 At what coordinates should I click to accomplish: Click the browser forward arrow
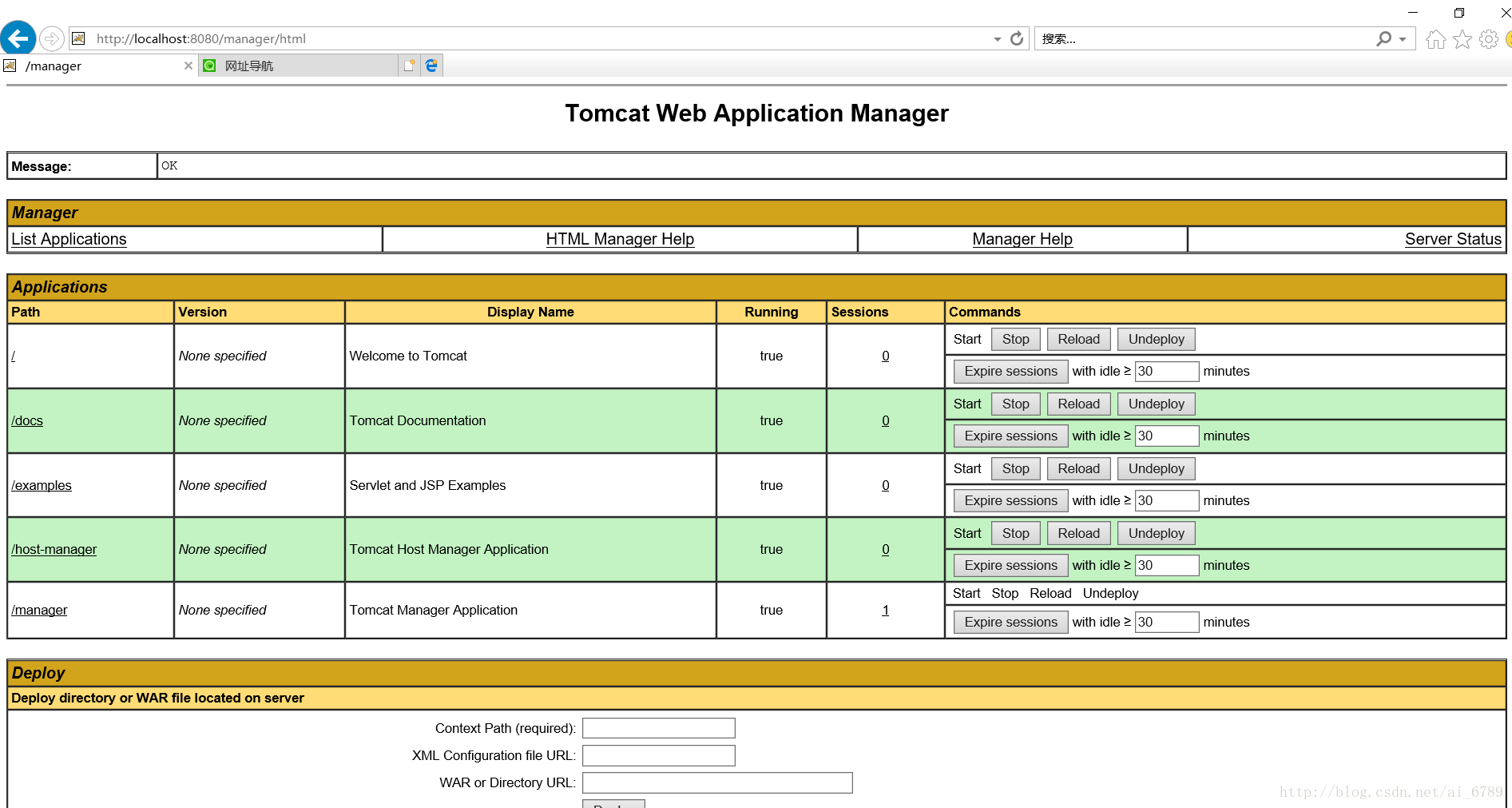click(51, 38)
